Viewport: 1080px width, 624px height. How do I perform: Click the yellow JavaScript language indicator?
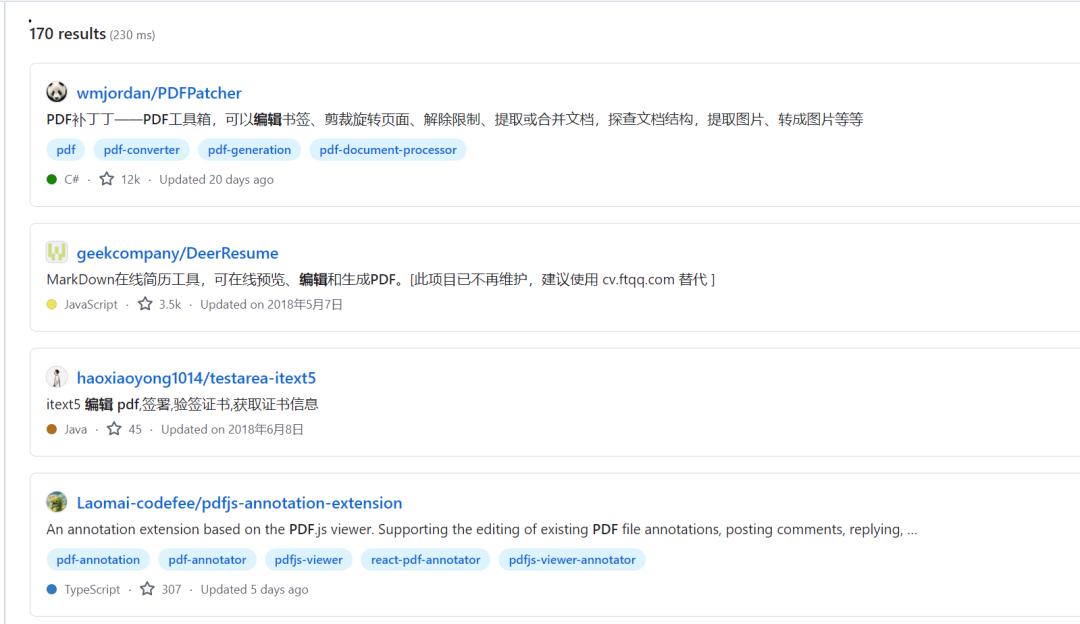[50, 304]
